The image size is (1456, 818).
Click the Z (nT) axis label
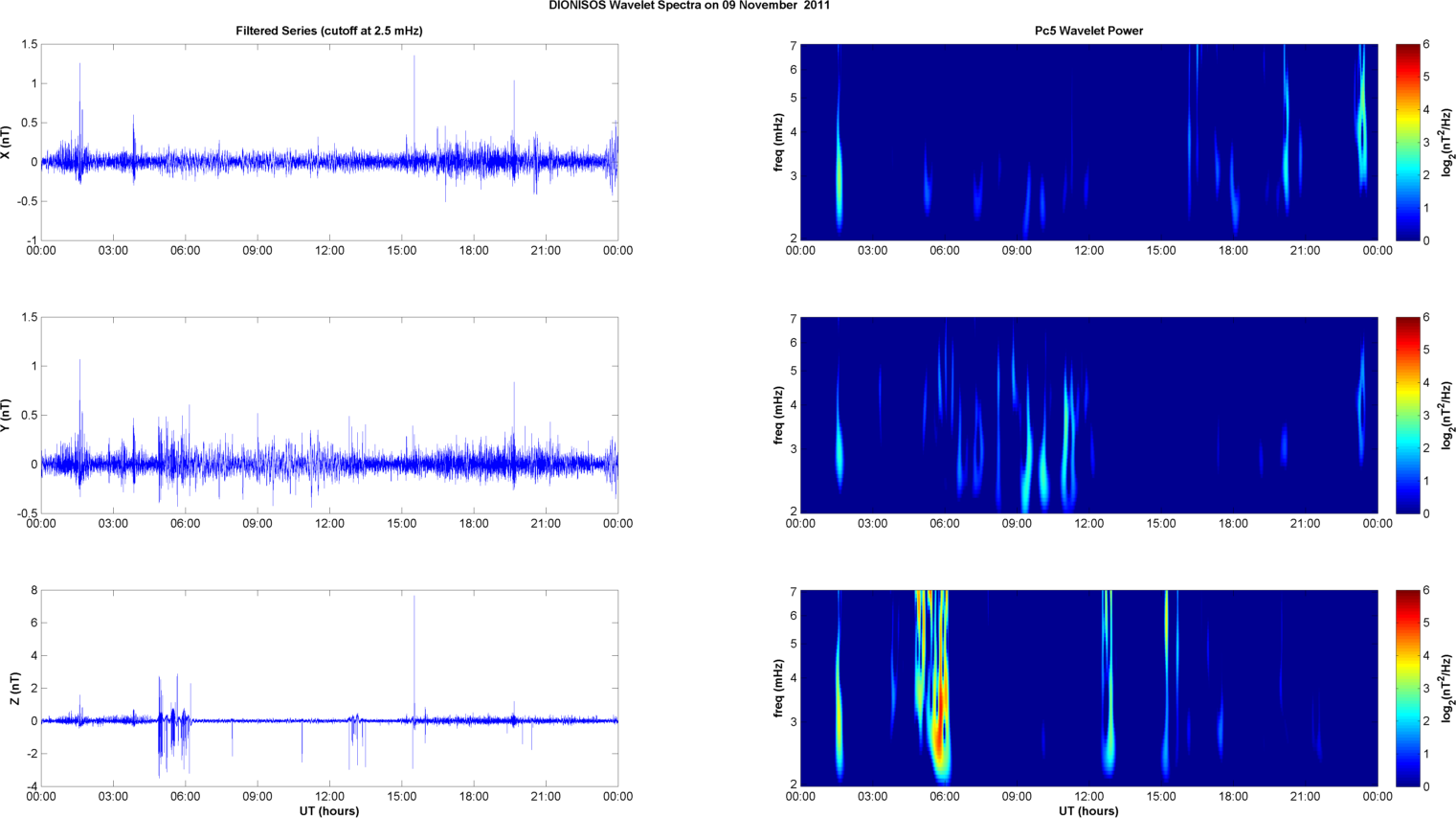pyautogui.click(x=13, y=688)
